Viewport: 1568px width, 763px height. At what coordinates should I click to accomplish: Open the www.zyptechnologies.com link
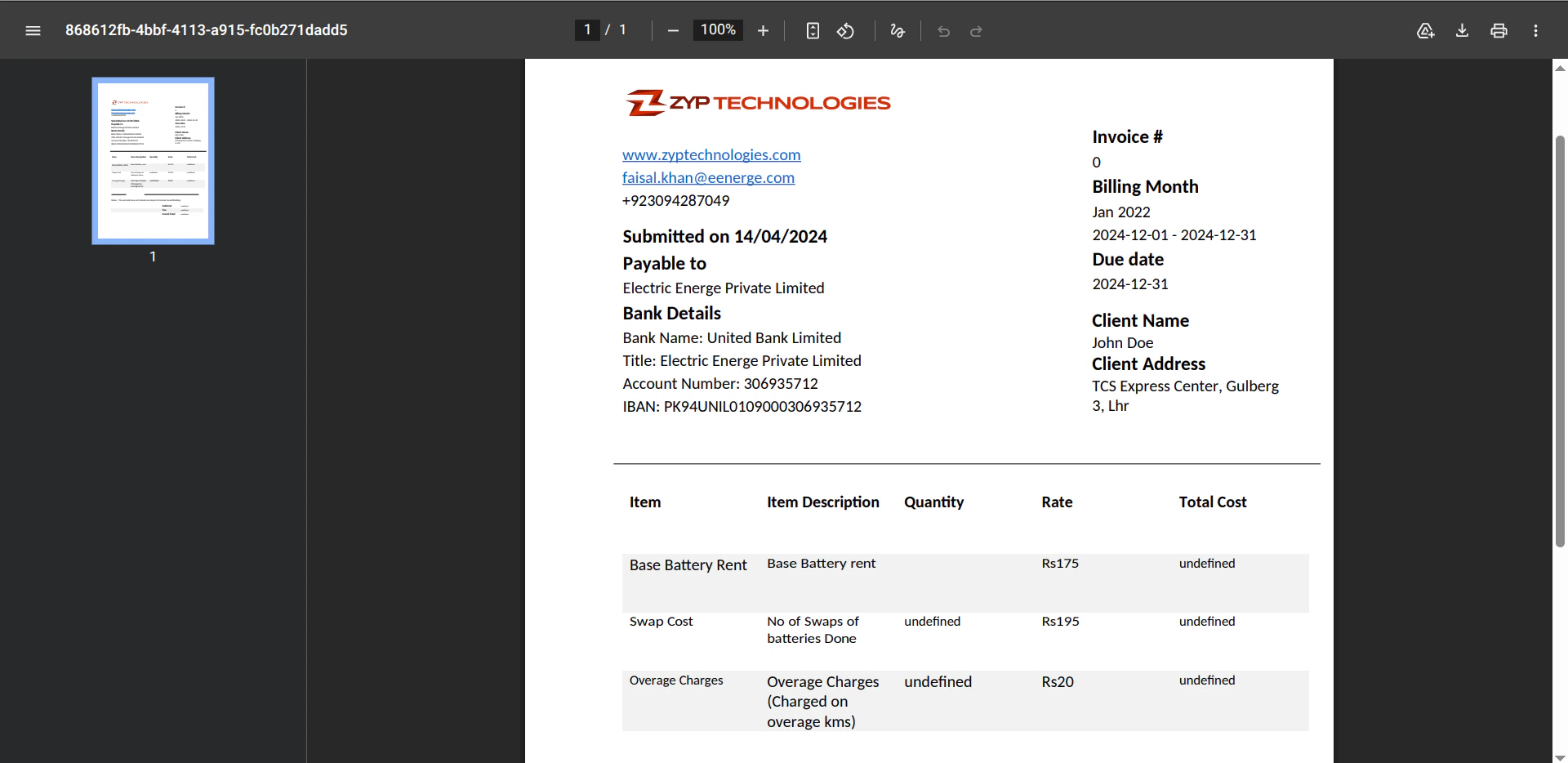click(711, 154)
